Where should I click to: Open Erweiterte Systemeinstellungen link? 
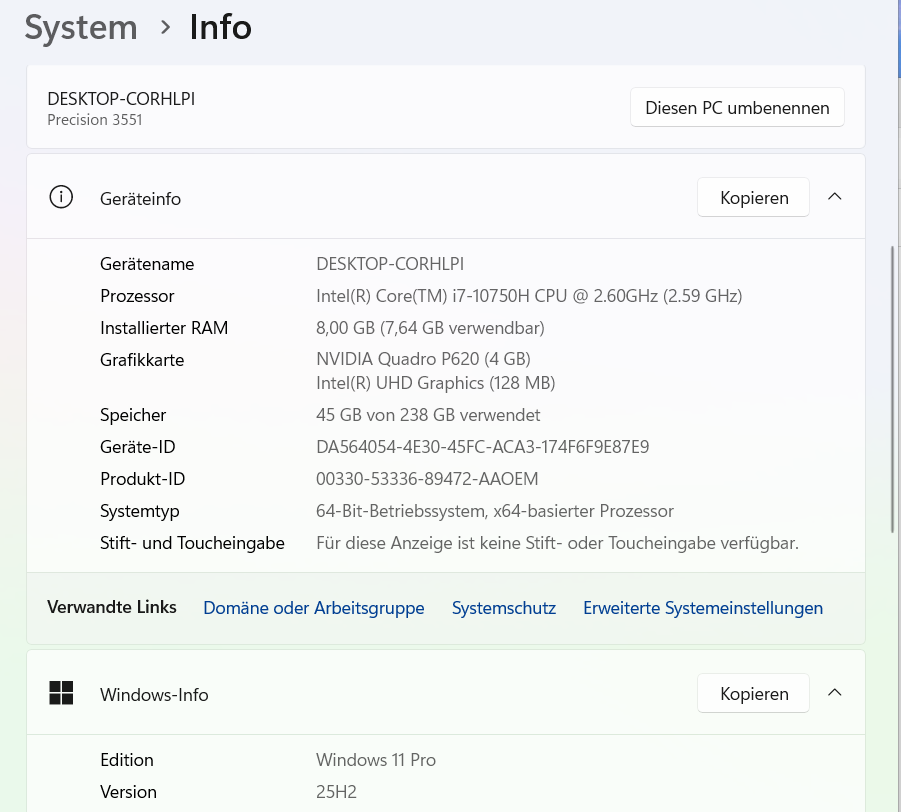coord(703,607)
